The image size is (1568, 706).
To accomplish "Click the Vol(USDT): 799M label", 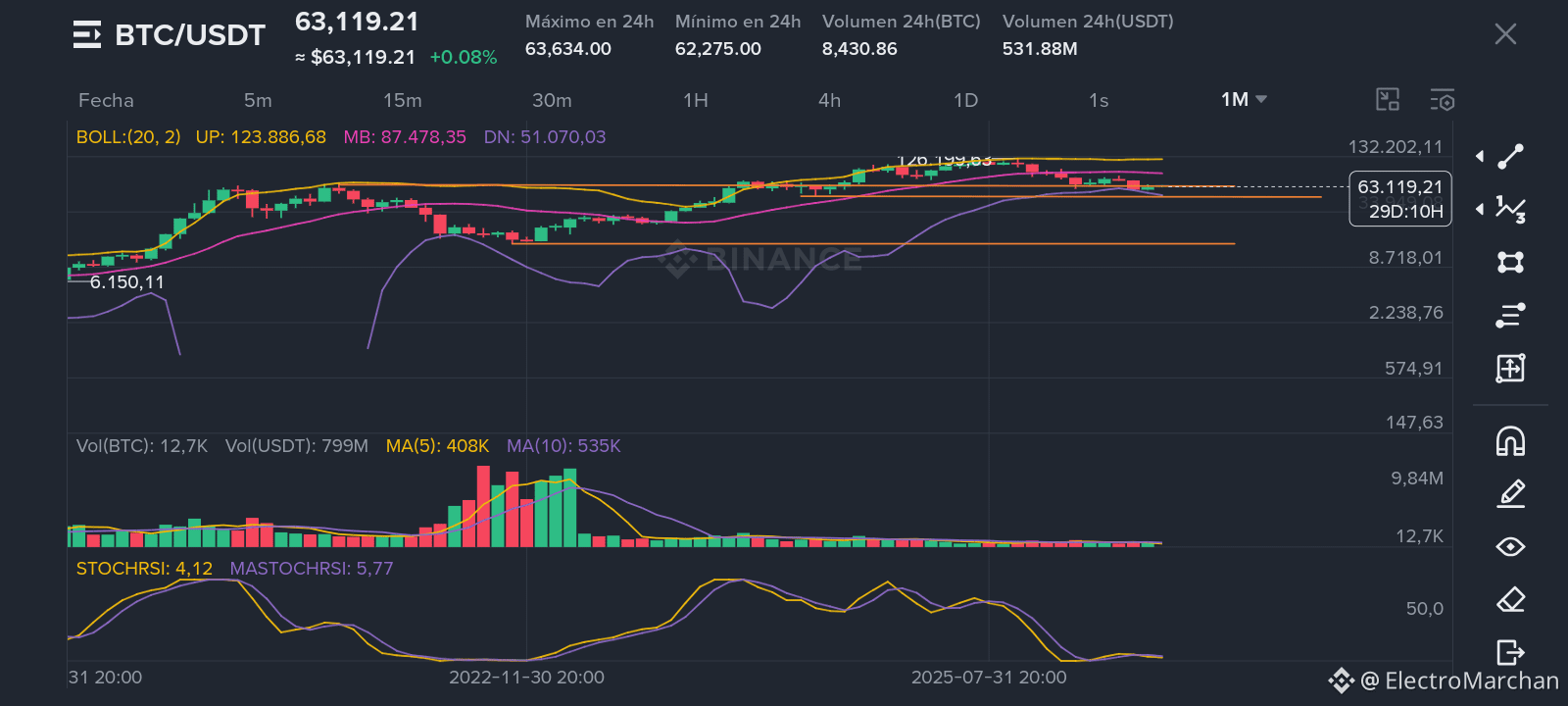I will [x=297, y=446].
